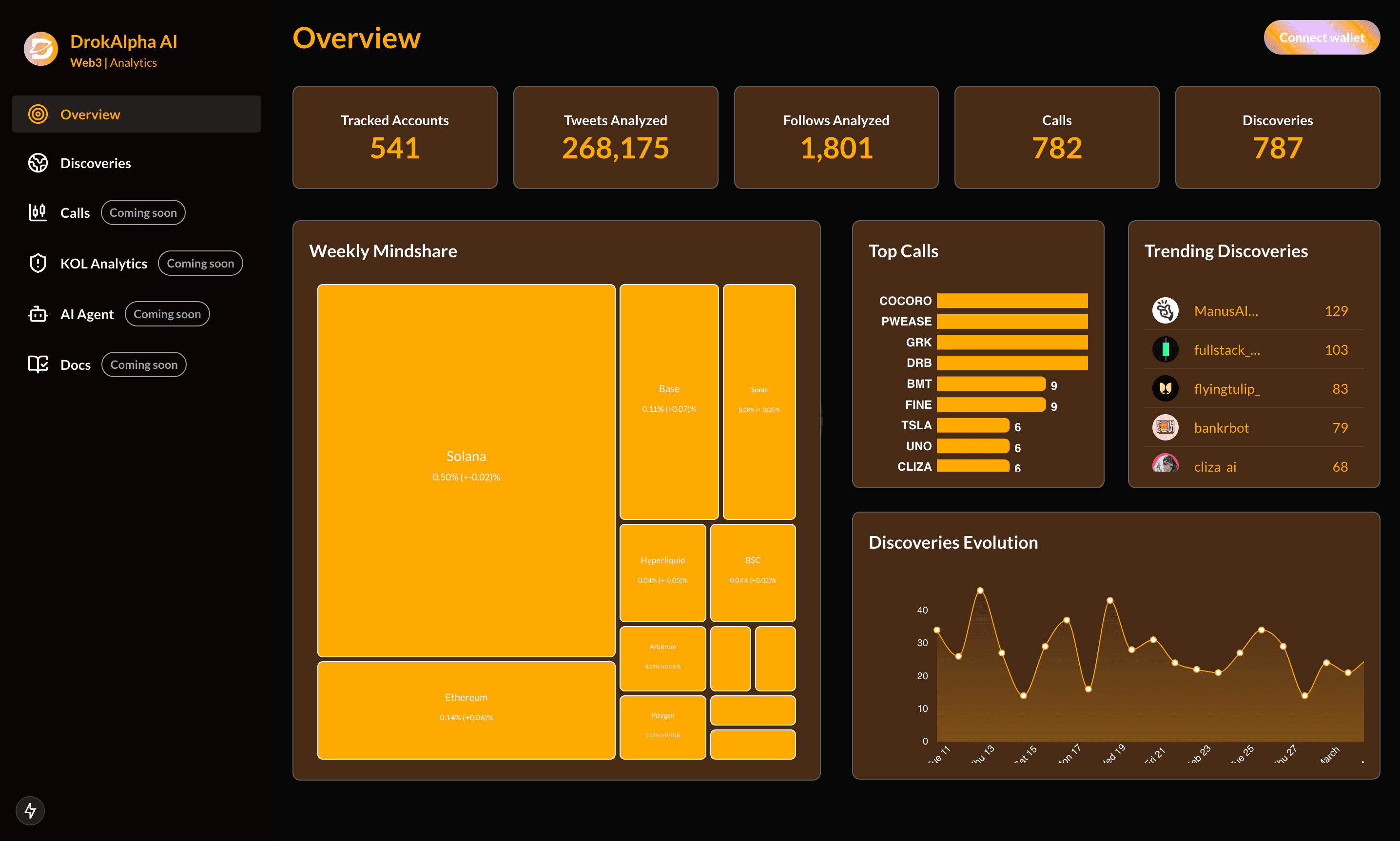
Task: Select Docs in the sidebar
Action: (x=76, y=365)
